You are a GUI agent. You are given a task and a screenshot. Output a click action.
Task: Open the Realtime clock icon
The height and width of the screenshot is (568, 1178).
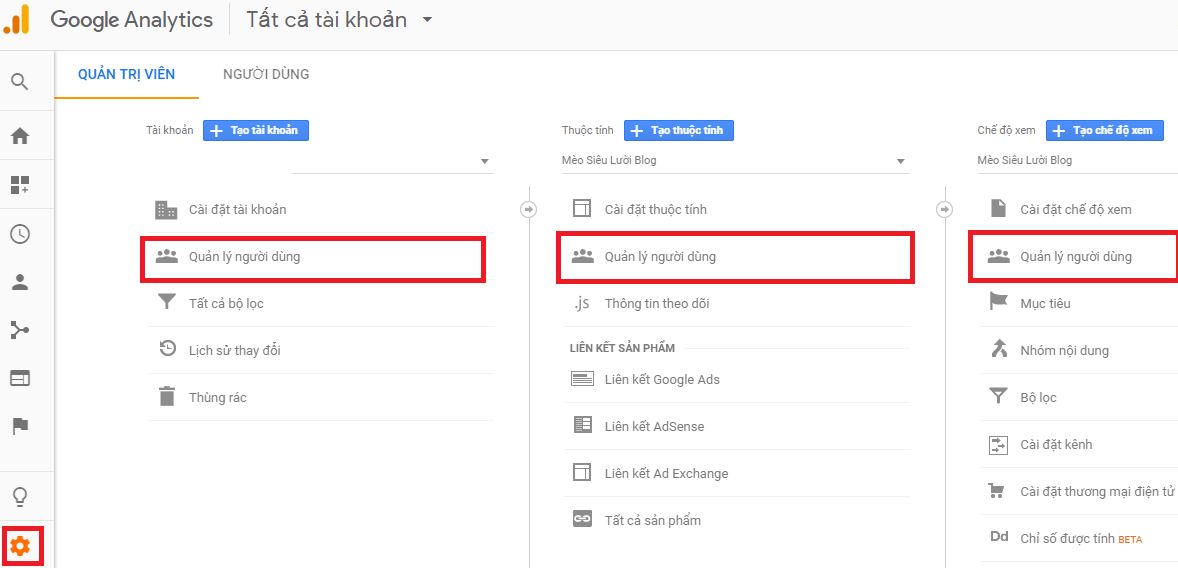coord(20,234)
